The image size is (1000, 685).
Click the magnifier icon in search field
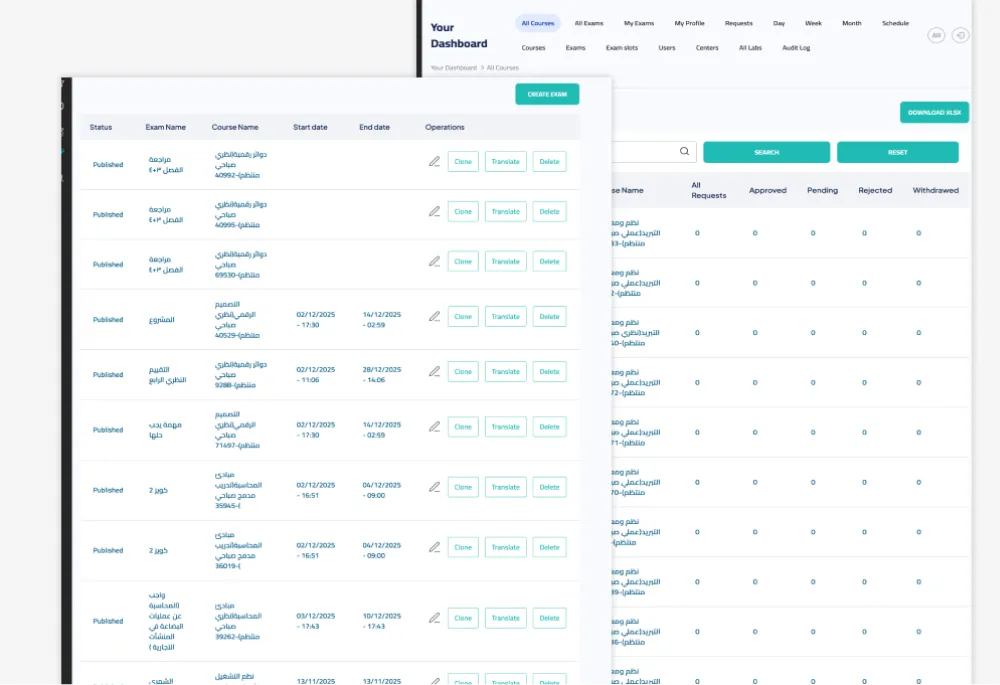pyautogui.click(x=685, y=152)
